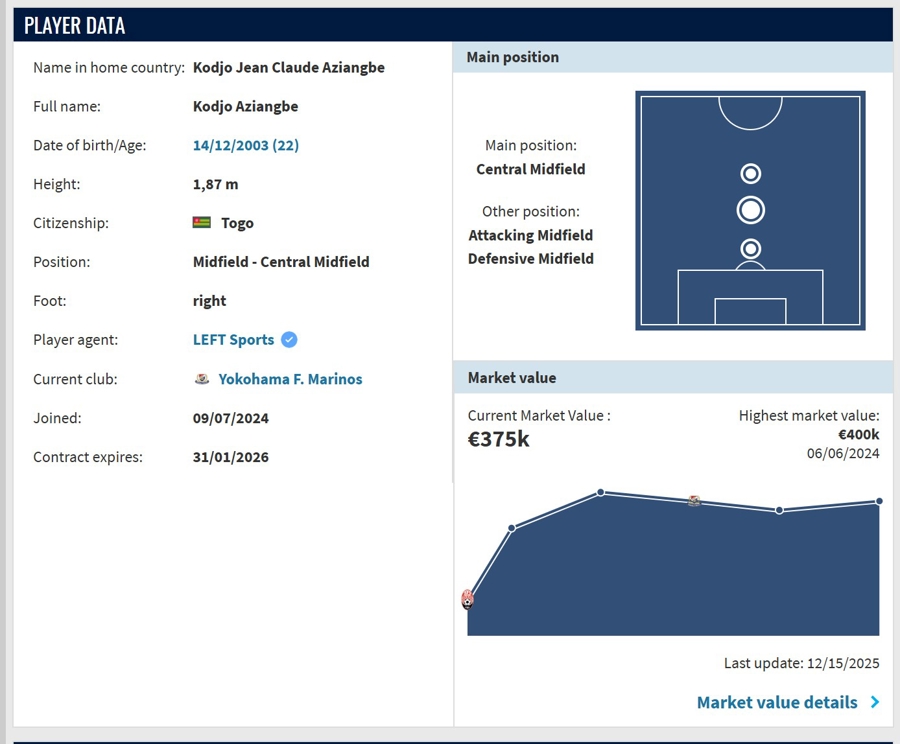Click the red club crest at chart start
900x744 pixels.
click(x=467, y=599)
